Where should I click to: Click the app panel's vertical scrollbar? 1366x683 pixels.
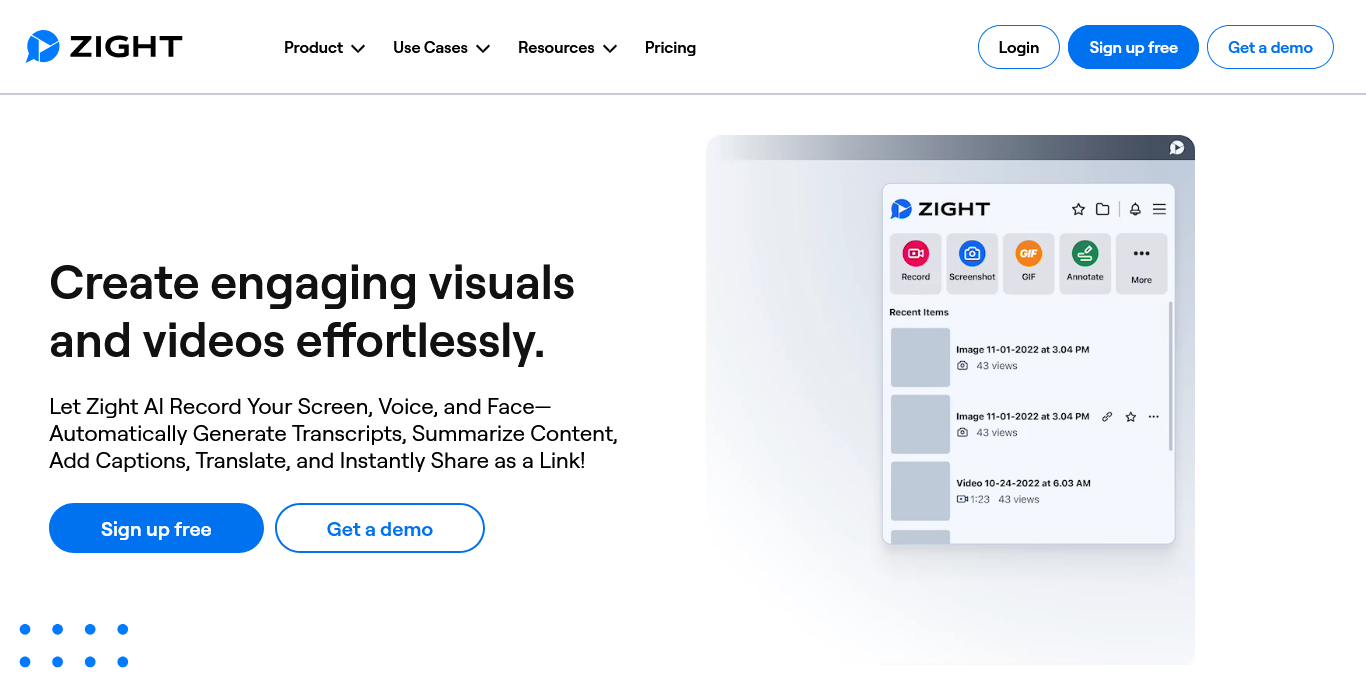(1170, 376)
